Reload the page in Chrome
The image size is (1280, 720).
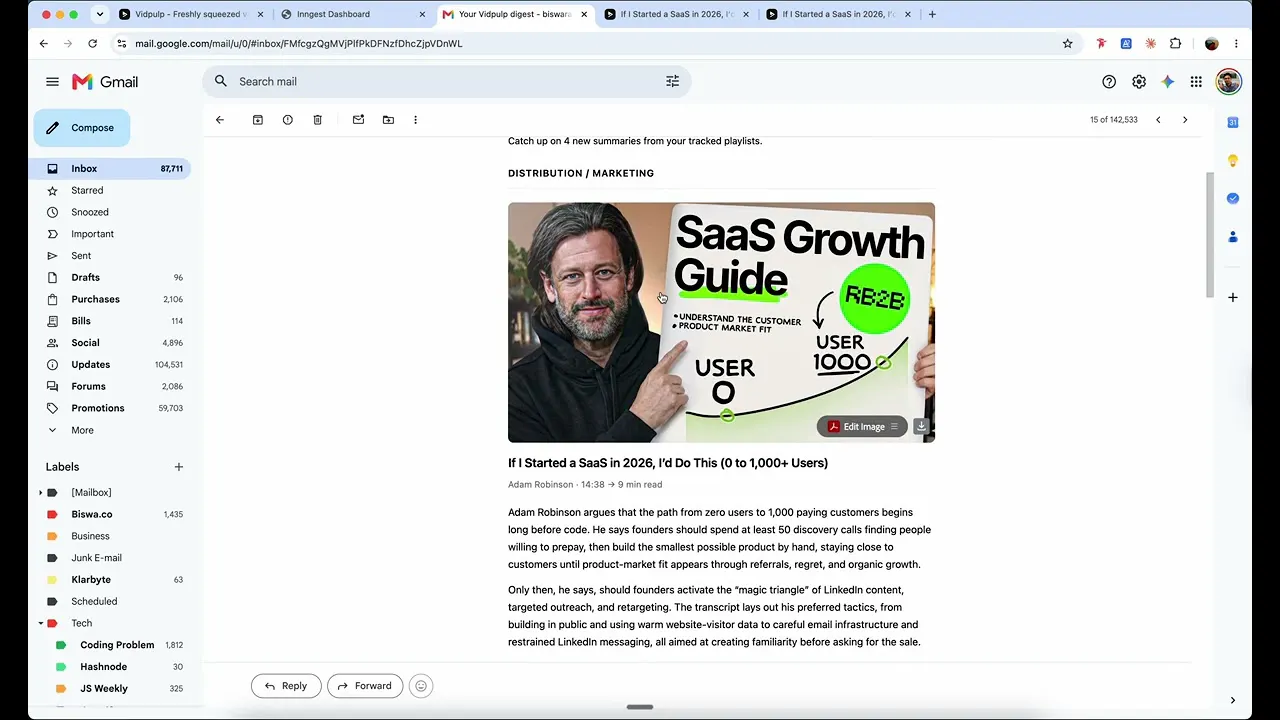click(x=92, y=44)
